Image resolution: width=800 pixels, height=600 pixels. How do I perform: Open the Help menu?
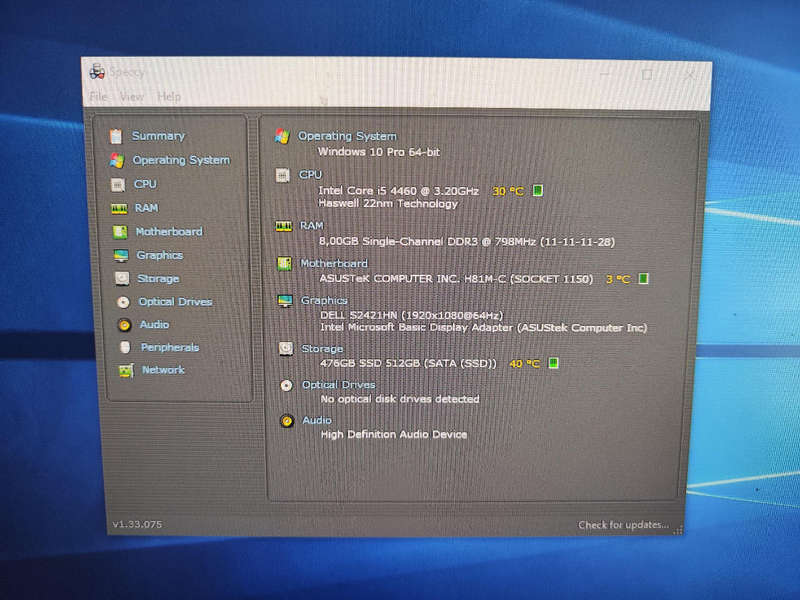(169, 96)
